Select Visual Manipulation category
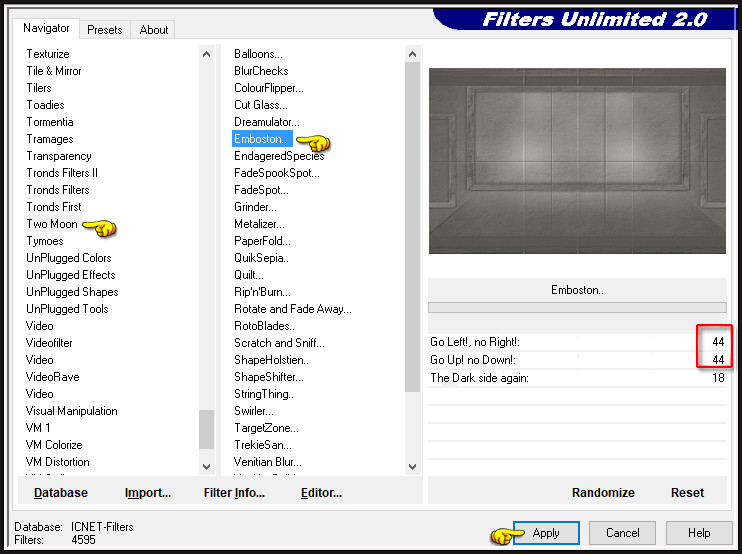The height and width of the screenshot is (554, 742). coord(71,411)
